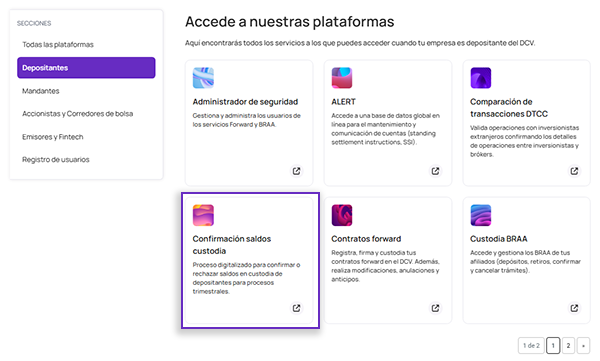Click the SECCIONES sidebar heading
The width and height of the screenshot is (600, 361).
[34, 23]
